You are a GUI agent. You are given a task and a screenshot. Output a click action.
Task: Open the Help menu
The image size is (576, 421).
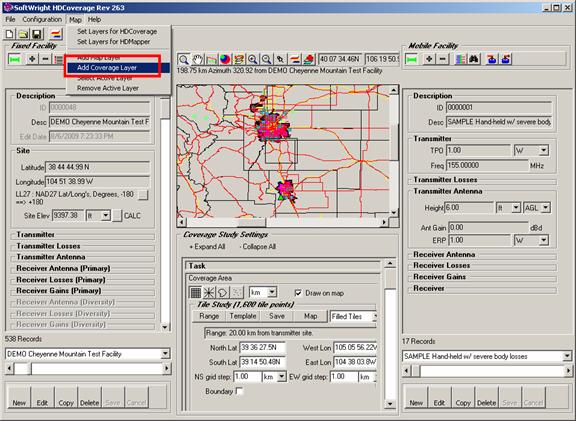point(94,19)
